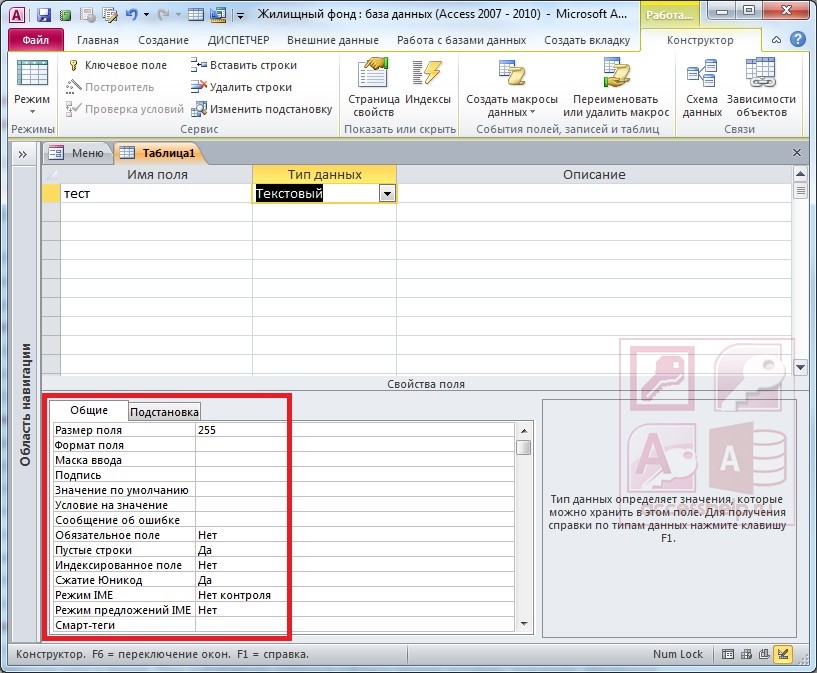The width and height of the screenshot is (817, 673).
Task: Click Переименовать или удалить макрос
Action: coord(615,88)
